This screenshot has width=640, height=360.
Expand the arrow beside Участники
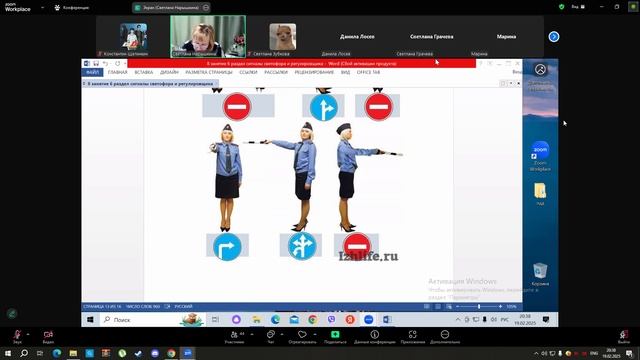tap(252, 334)
